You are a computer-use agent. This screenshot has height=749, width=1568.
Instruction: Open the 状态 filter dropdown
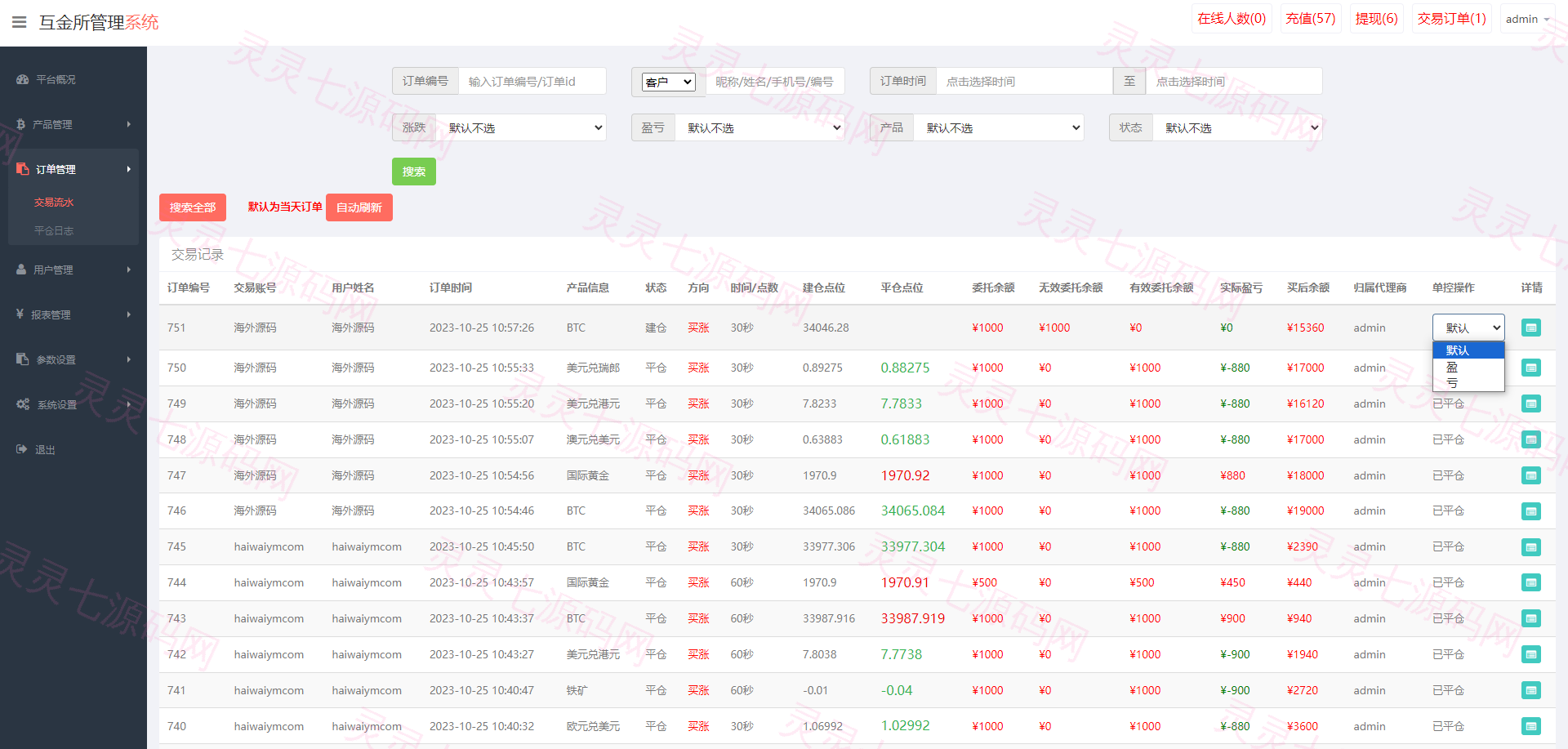pos(1237,127)
